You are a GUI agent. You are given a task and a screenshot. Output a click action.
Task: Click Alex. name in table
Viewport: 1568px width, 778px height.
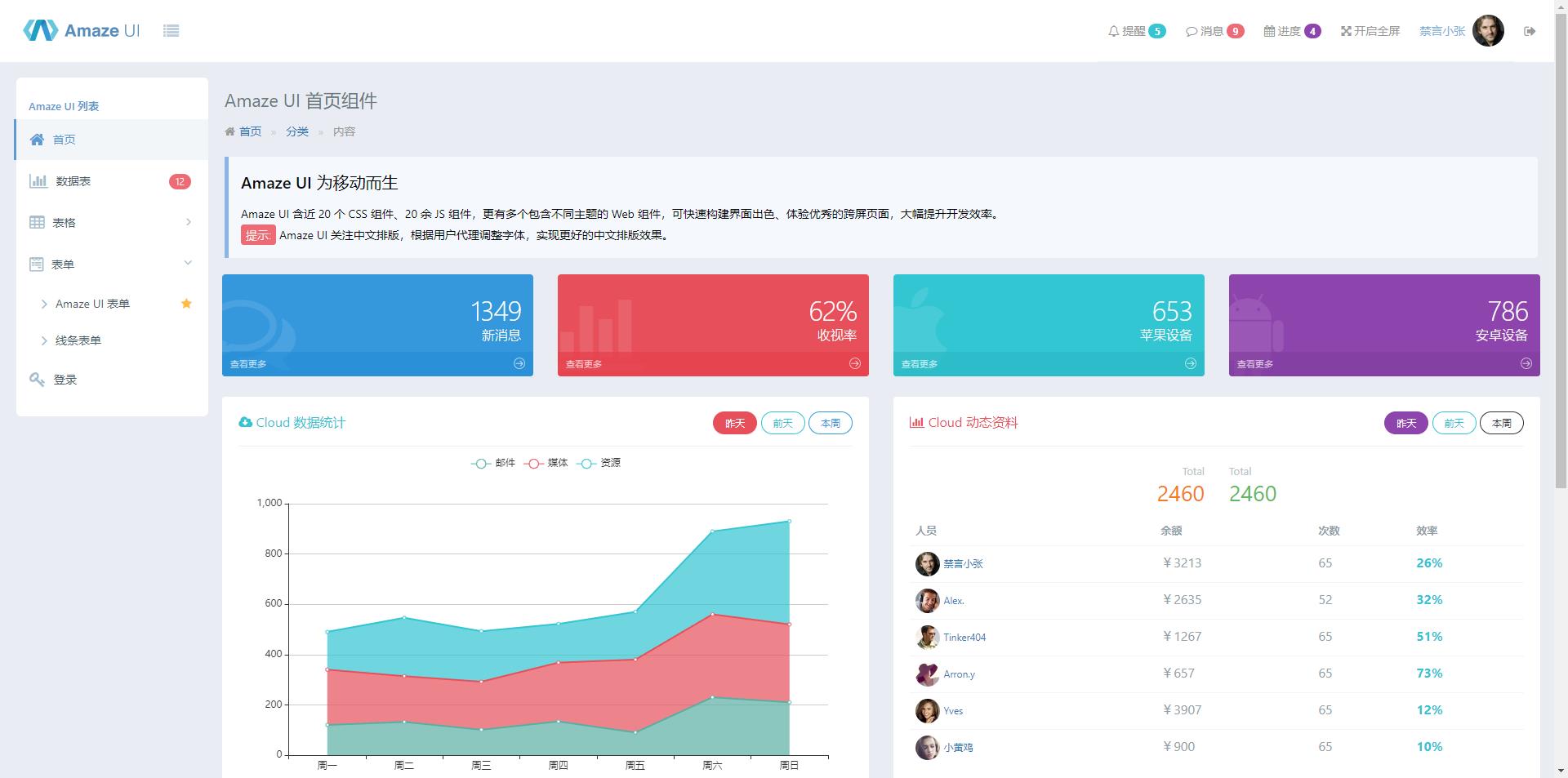(x=954, y=601)
